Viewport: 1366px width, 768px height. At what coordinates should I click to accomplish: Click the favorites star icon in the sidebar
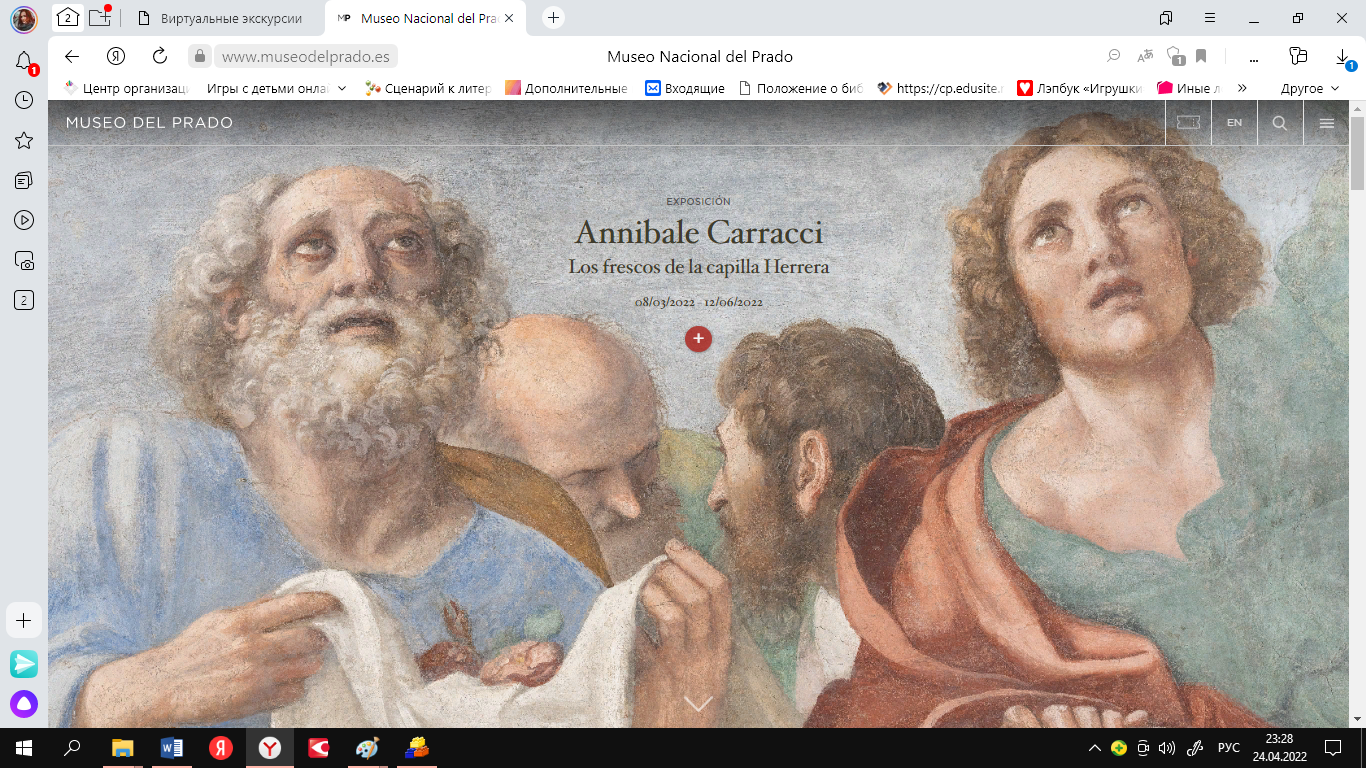click(x=24, y=140)
